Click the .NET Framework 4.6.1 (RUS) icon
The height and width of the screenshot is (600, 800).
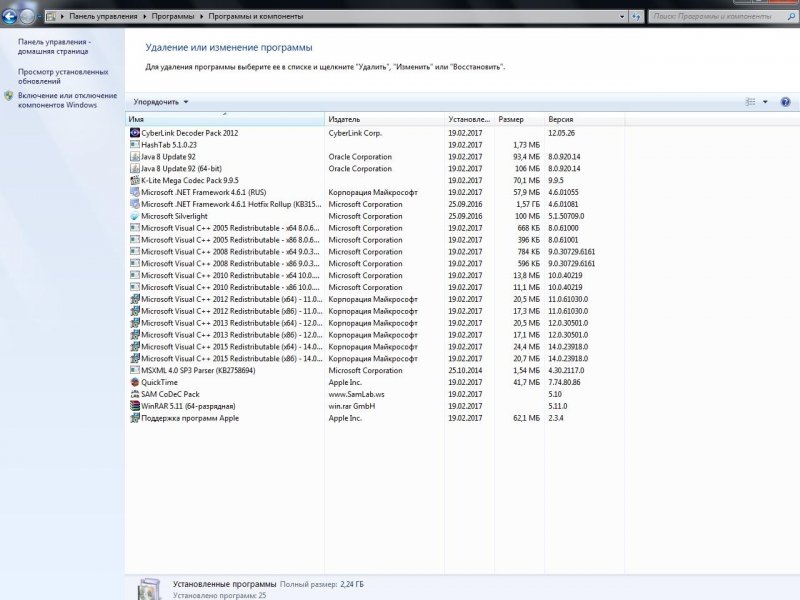coord(135,192)
